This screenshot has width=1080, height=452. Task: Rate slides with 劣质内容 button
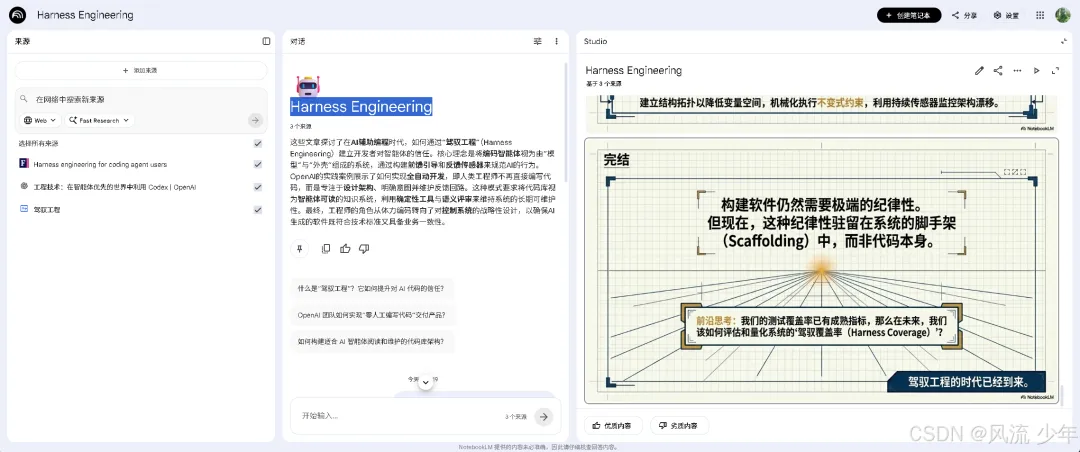pos(679,425)
